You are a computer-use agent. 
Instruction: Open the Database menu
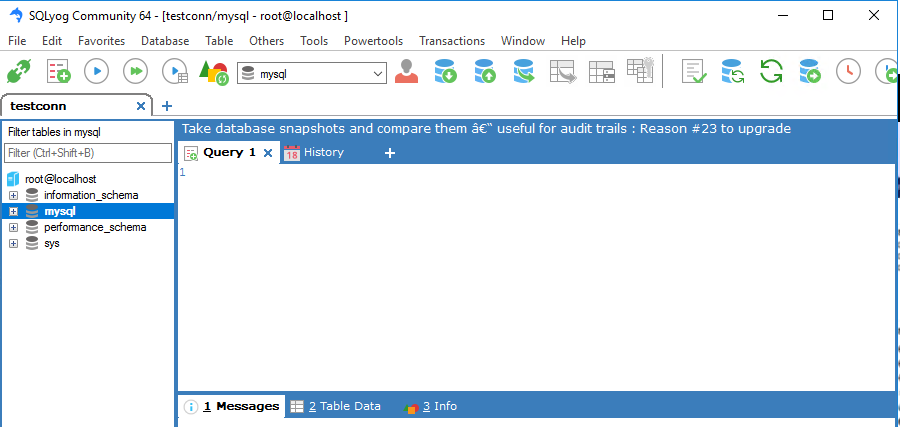click(x=165, y=41)
